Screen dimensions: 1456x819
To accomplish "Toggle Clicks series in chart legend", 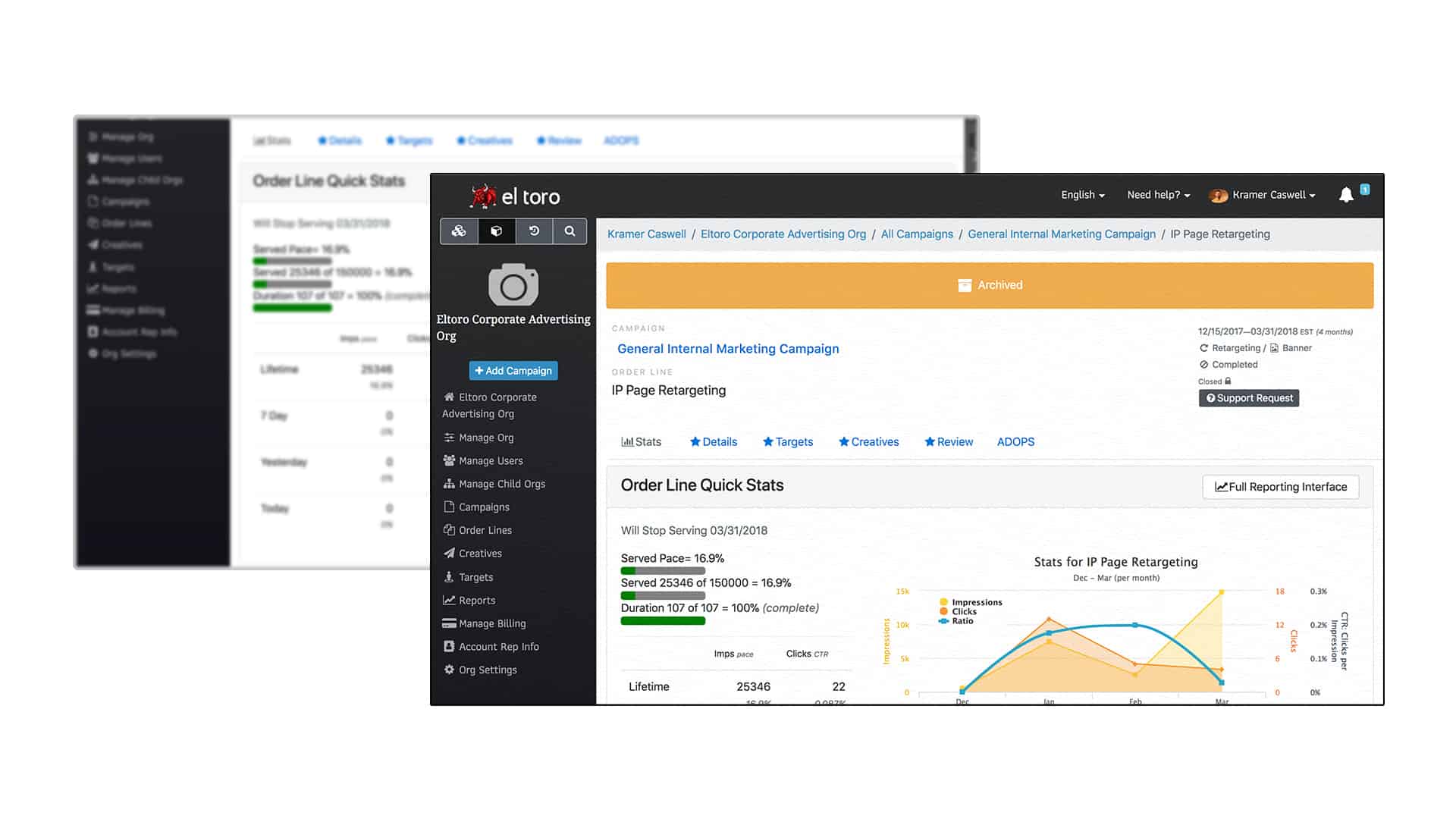I will [x=958, y=611].
